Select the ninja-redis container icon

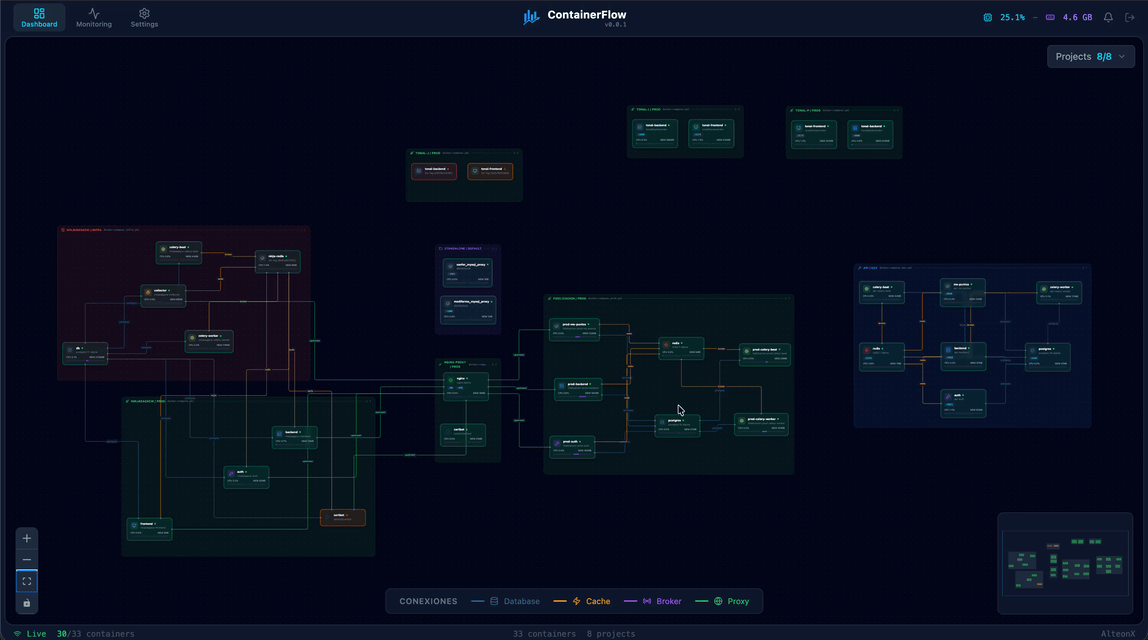coord(262,258)
